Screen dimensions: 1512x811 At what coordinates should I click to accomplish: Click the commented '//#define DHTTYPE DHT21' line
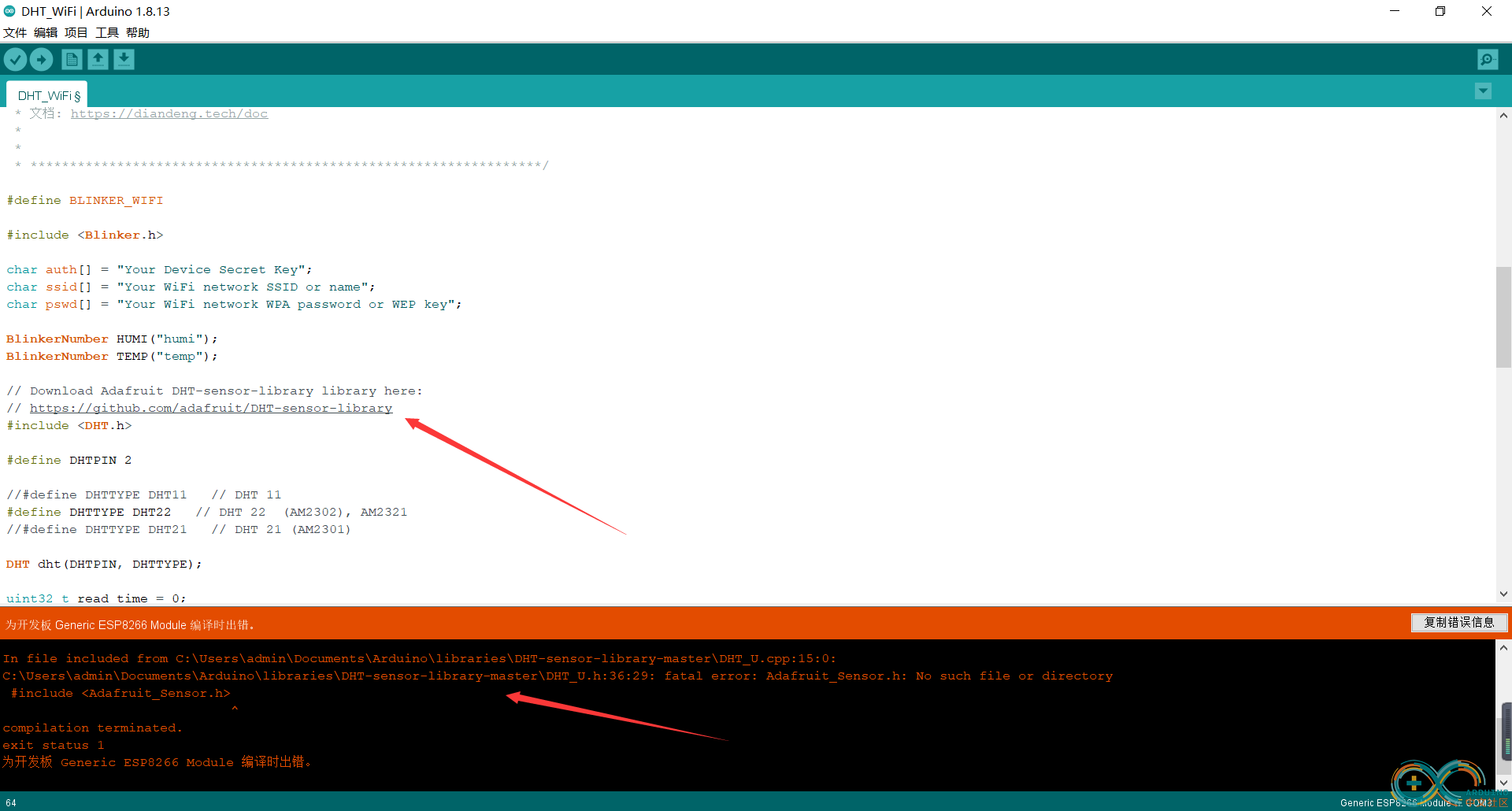click(x=179, y=529)
